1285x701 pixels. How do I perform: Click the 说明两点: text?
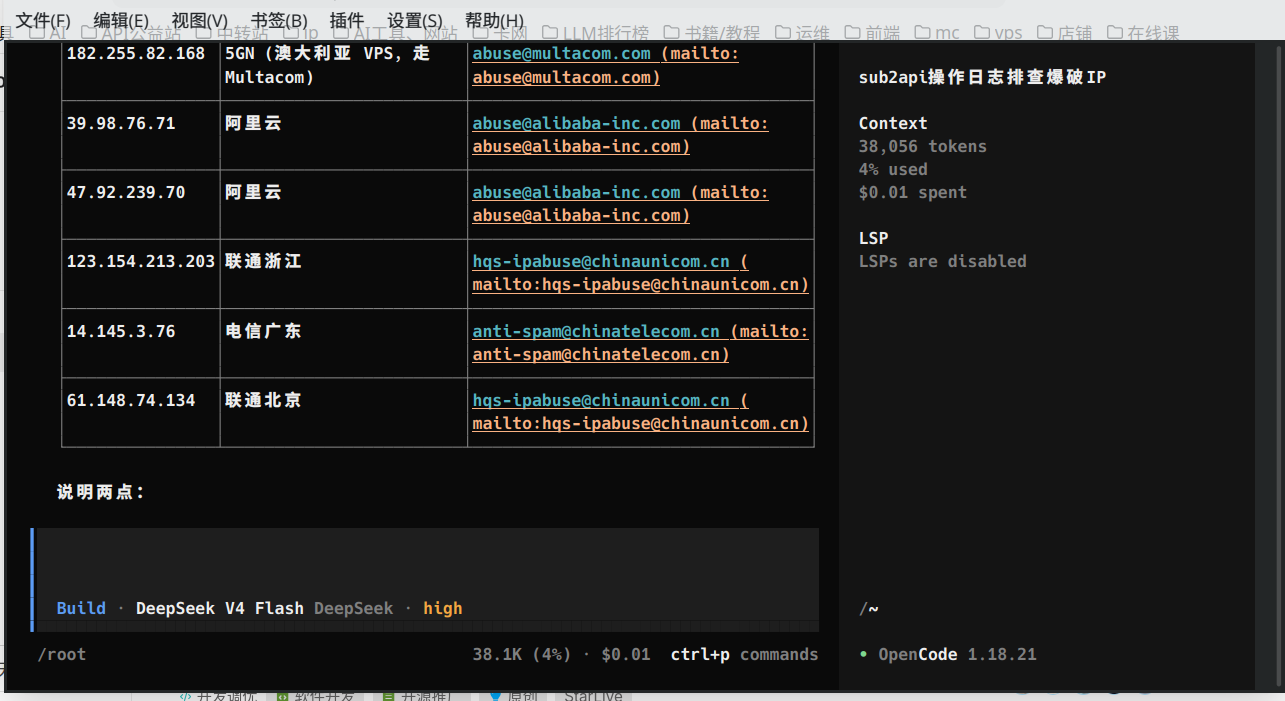pos(101,492)
